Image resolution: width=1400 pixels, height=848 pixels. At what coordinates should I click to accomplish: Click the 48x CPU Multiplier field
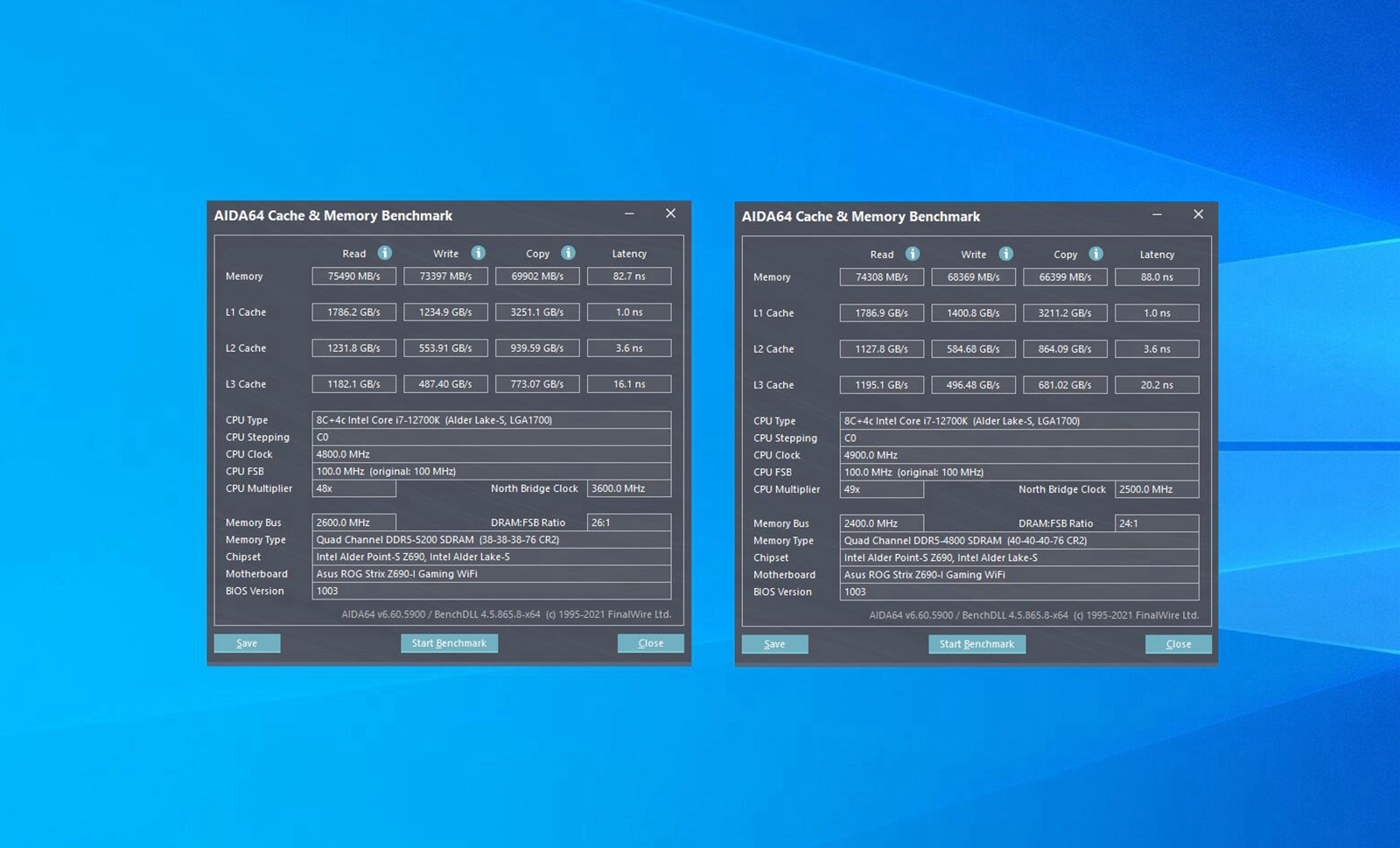354,488
